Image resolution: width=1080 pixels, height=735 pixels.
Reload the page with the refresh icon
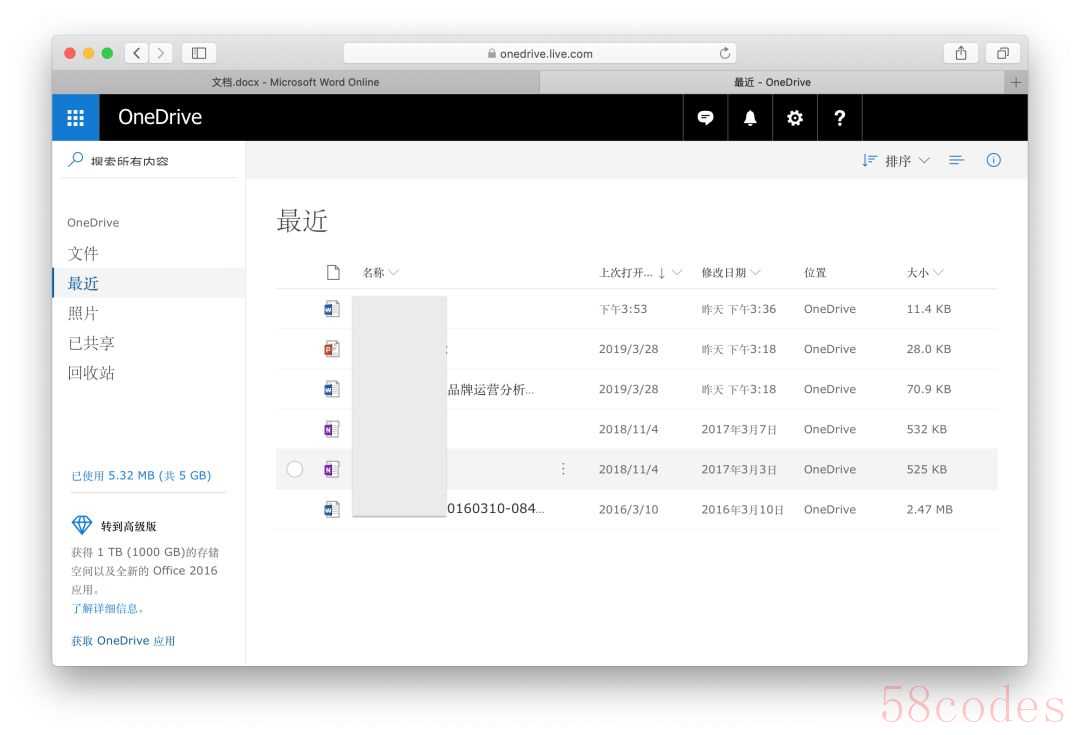[725, 53]
